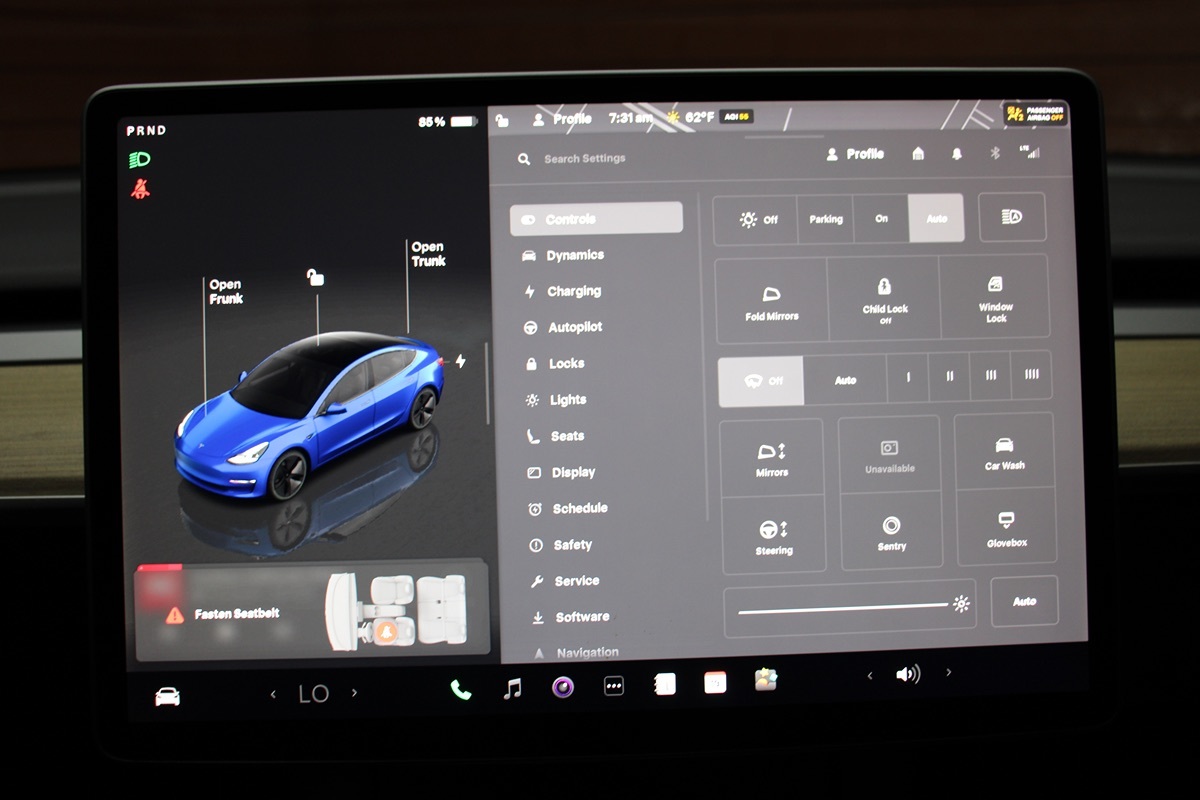Open the app launcher with the ellipsis icon
This screenshot has height=800, width=1200.
click(x=613, y=686)
